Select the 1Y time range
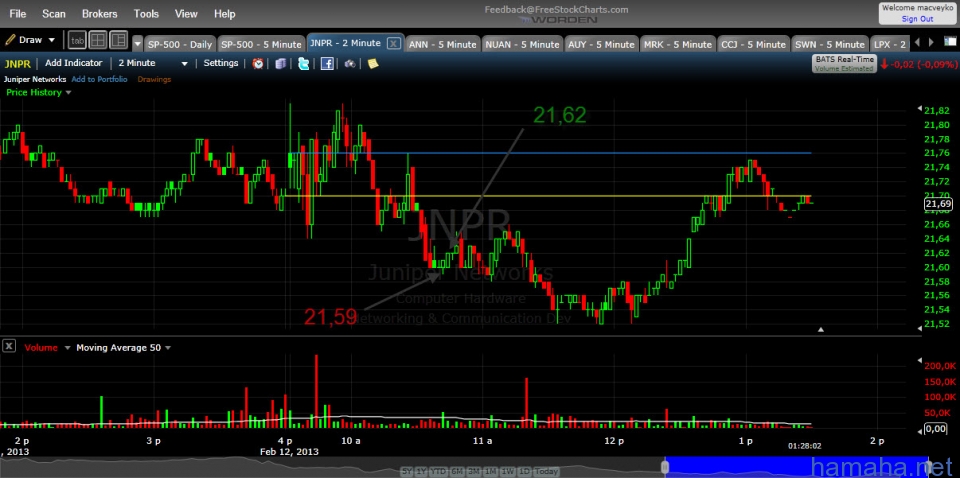Image resolution: width=960 pixels, height=478 pixels. (421, 471)
